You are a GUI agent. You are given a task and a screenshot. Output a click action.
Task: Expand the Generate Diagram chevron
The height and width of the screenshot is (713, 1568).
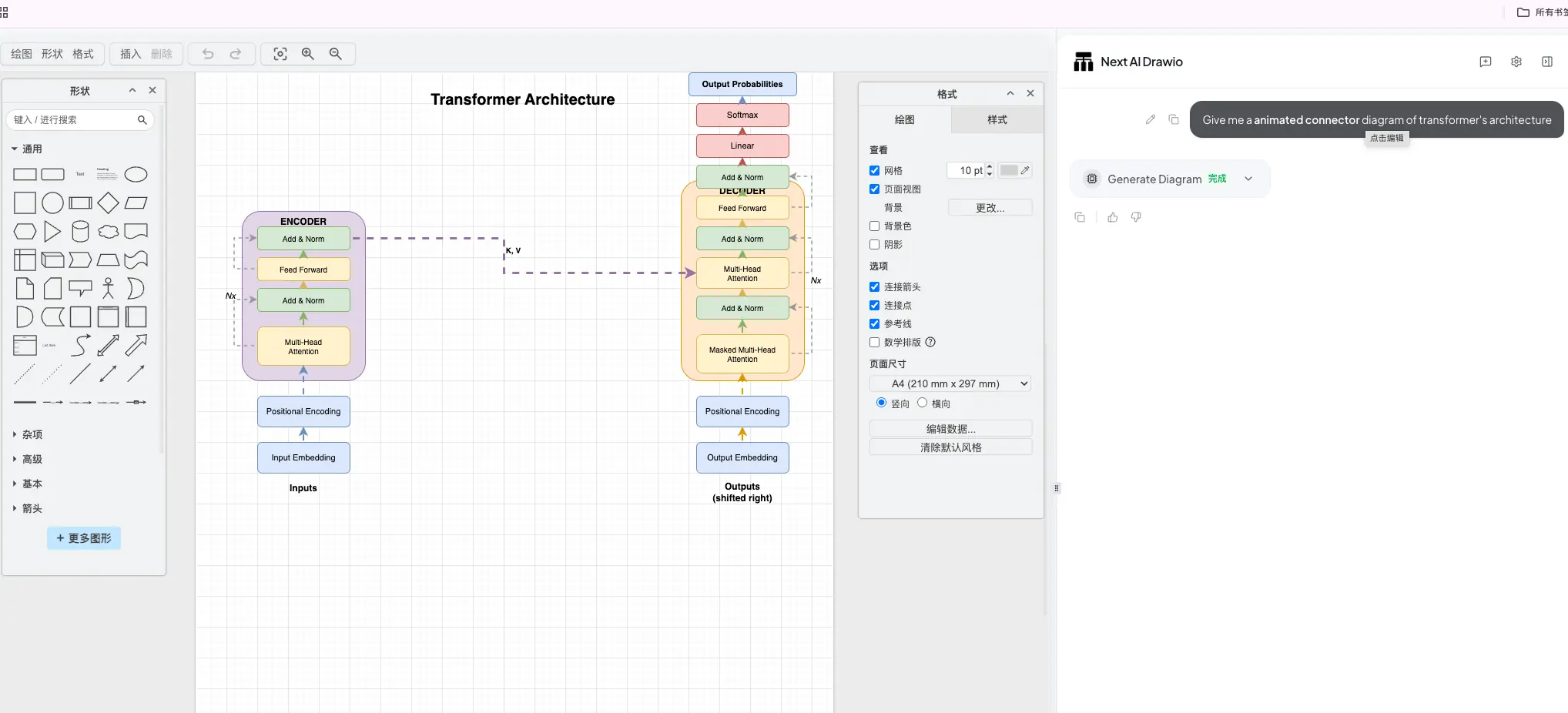pos(1248,179)
